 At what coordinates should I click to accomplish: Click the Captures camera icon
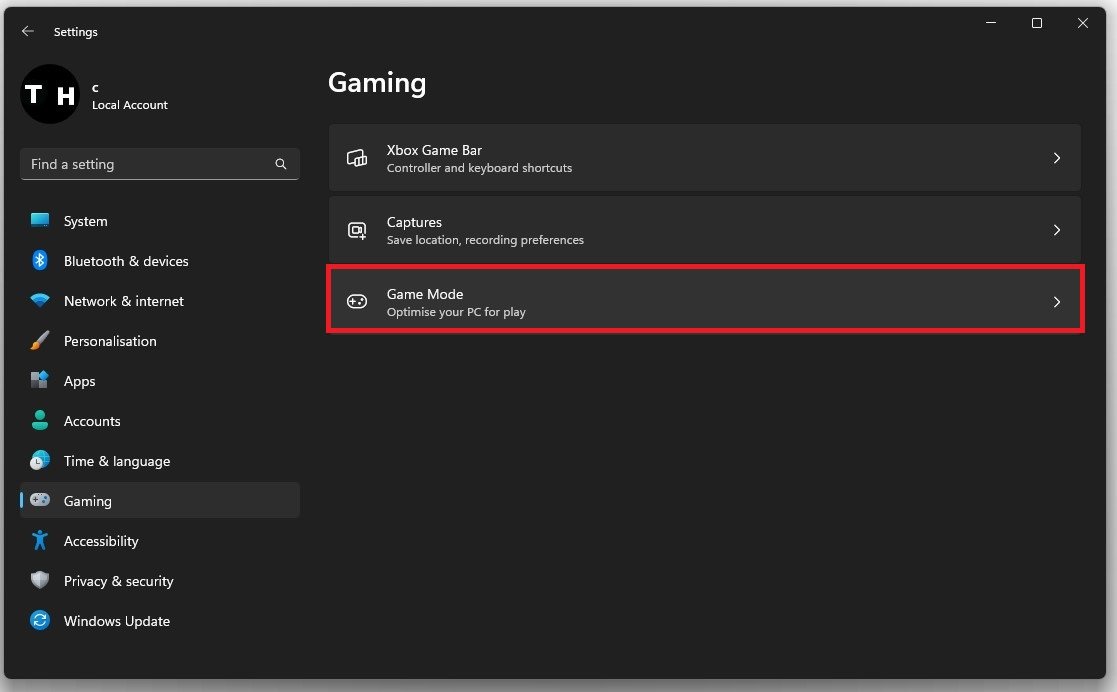click(x=357, y=230)
